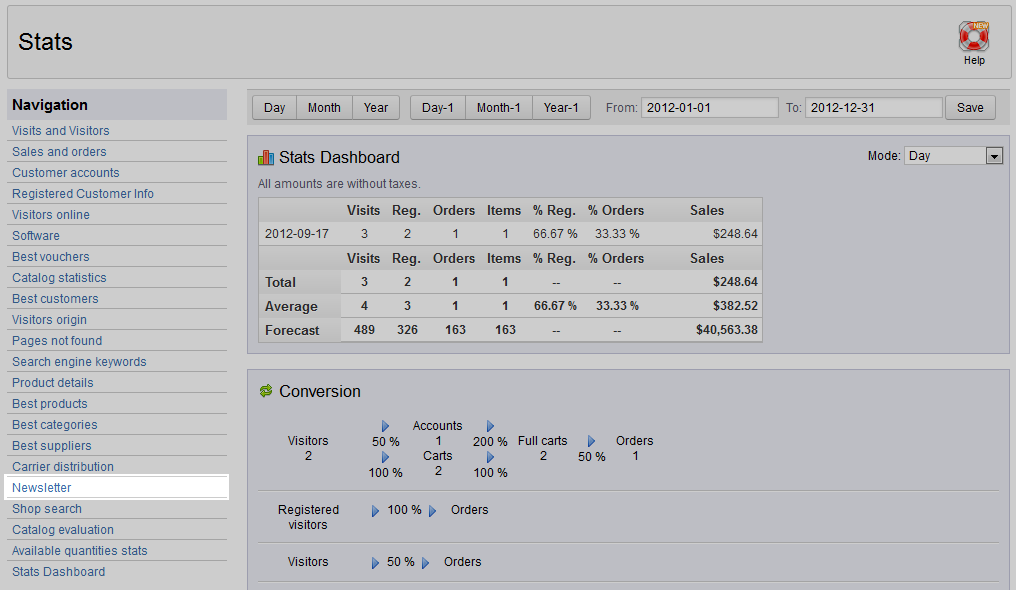Viewport: 1016px width, 590px height.
Task: Open the Newsletter stats page
Action: coord(42,488)
